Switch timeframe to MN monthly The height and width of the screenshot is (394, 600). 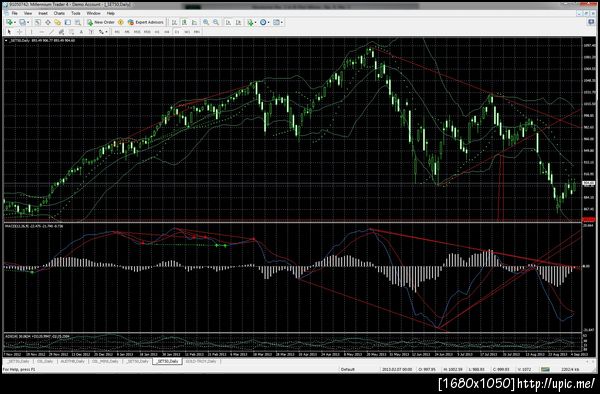tap(197, 32)
